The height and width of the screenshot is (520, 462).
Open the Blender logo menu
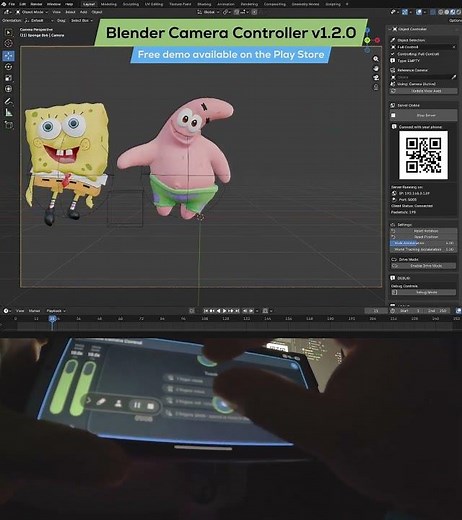(4, 4)
